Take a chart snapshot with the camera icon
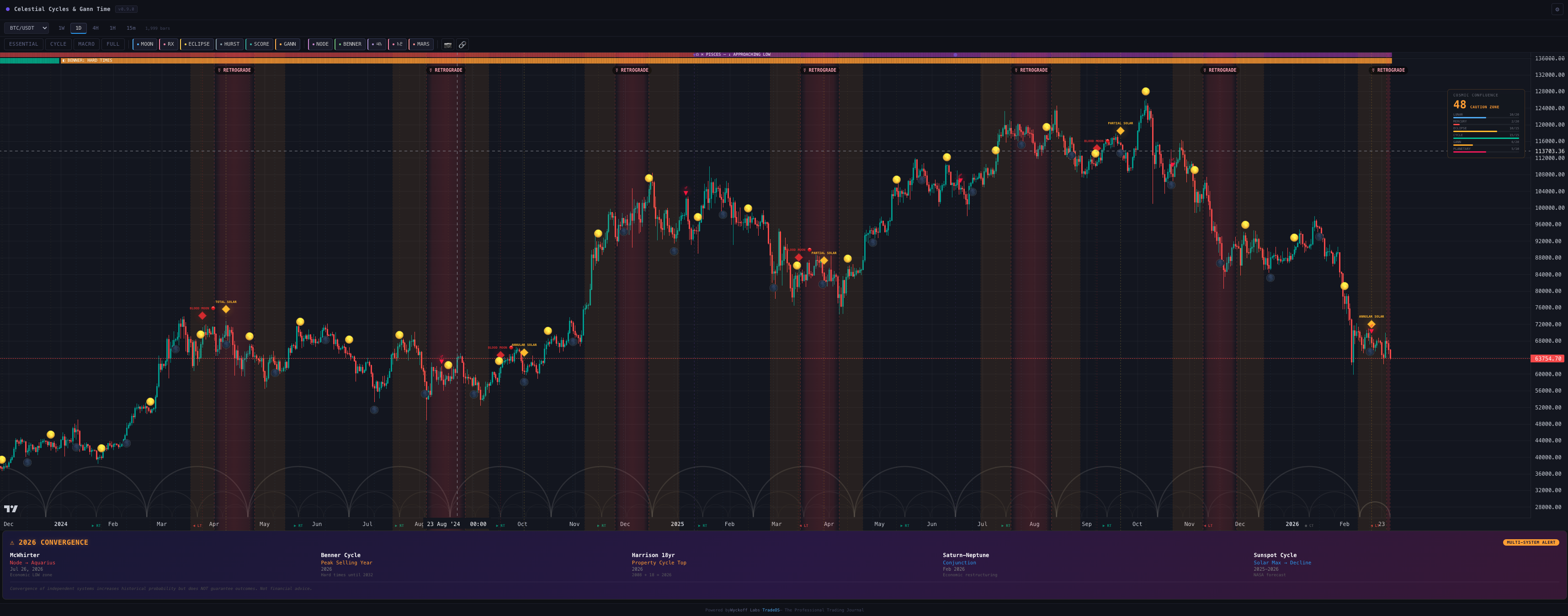1568x616 pixels. (x=448, y=44)
